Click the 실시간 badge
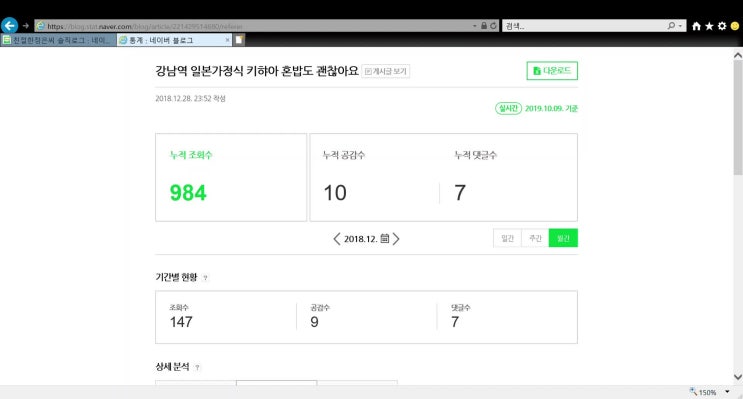Image resolution: width=743 pixels, height=399 pixels. point(508,109)
